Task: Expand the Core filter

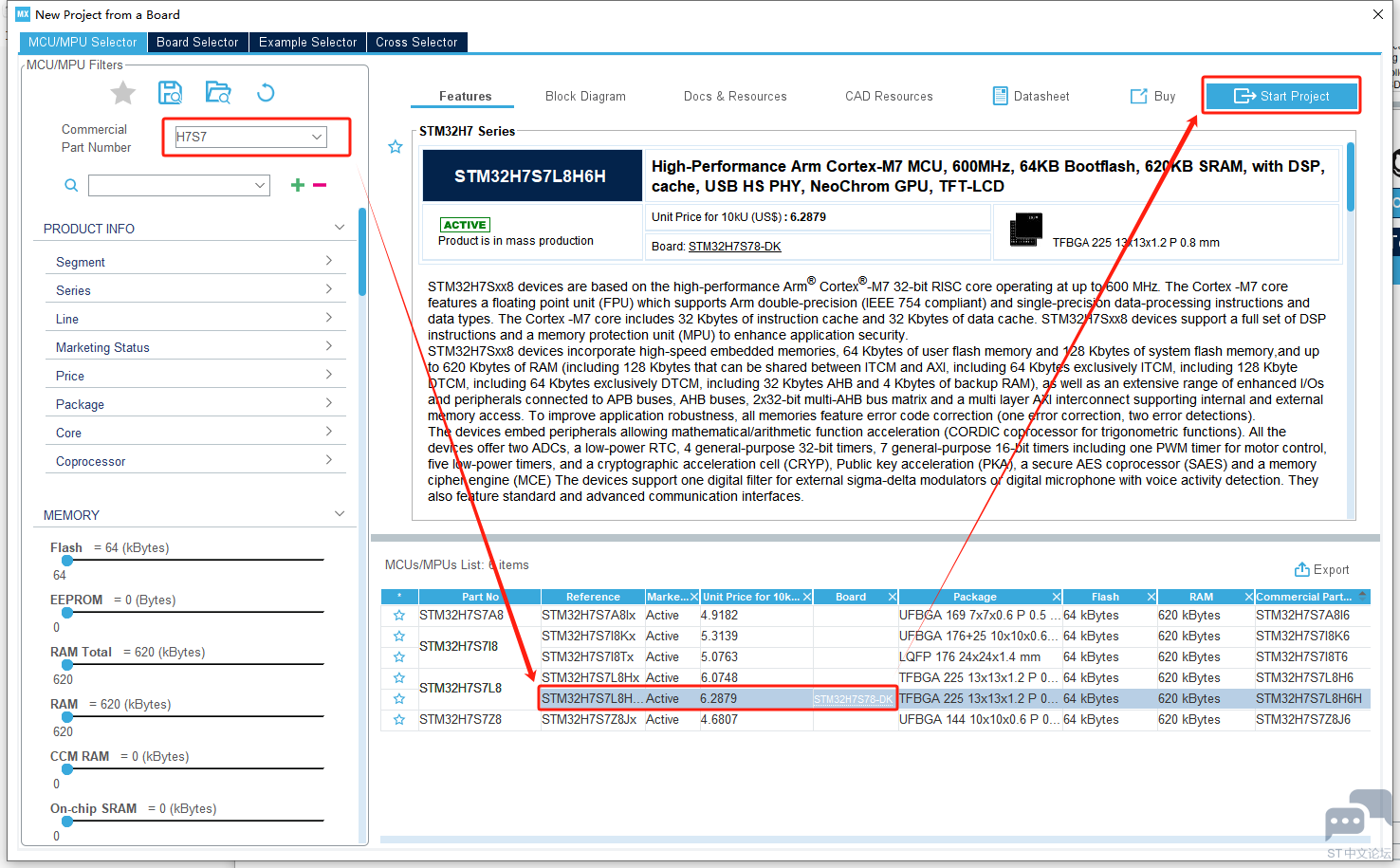Action: pos(329,432)
